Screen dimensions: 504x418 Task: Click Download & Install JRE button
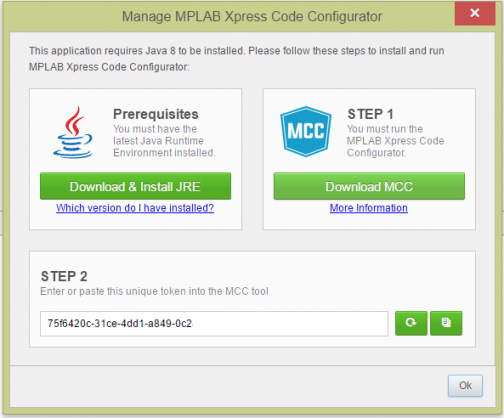[x=135, y=186]
